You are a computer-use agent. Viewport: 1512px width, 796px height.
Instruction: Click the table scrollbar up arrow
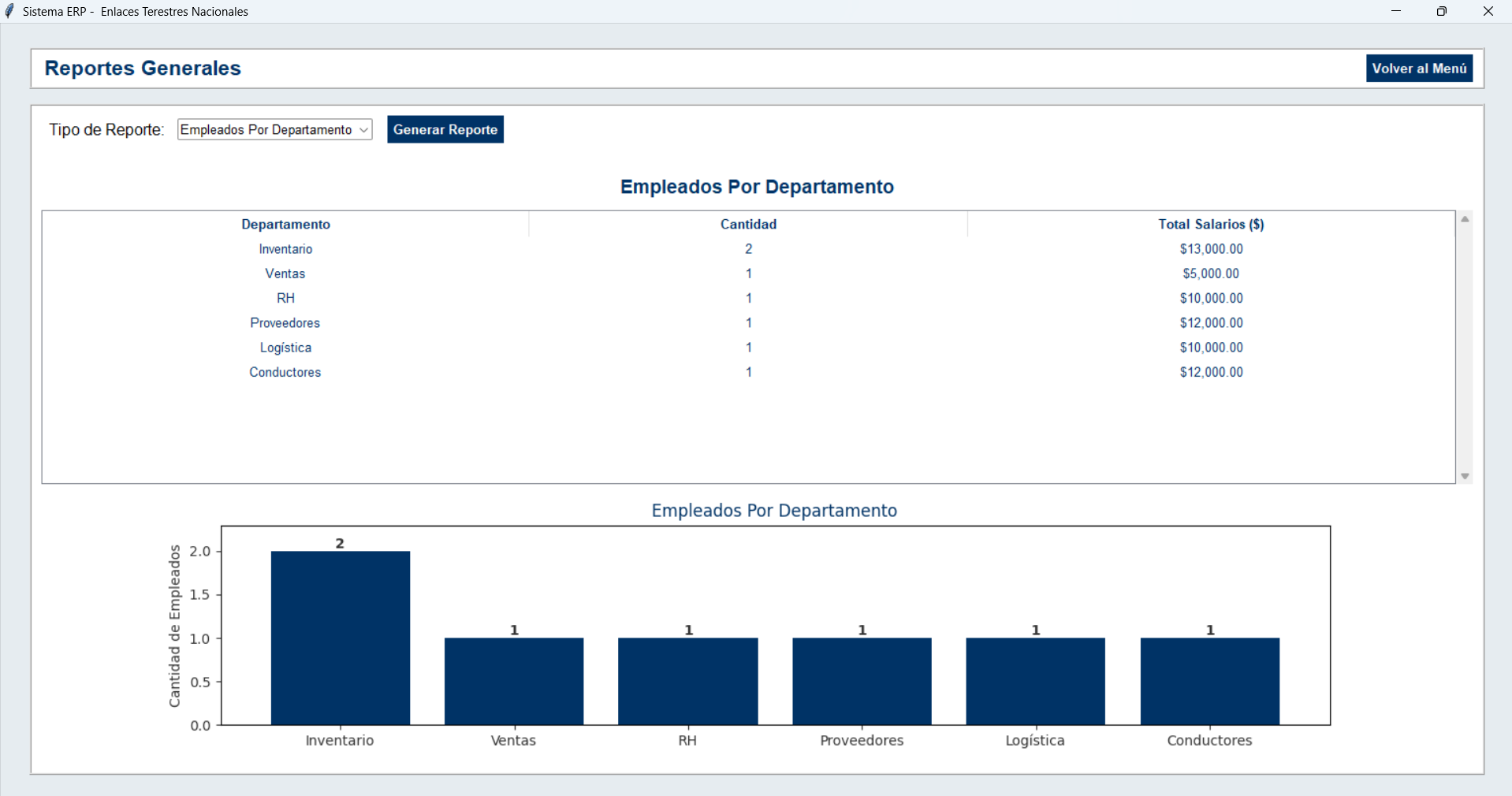pos(1465,219)
